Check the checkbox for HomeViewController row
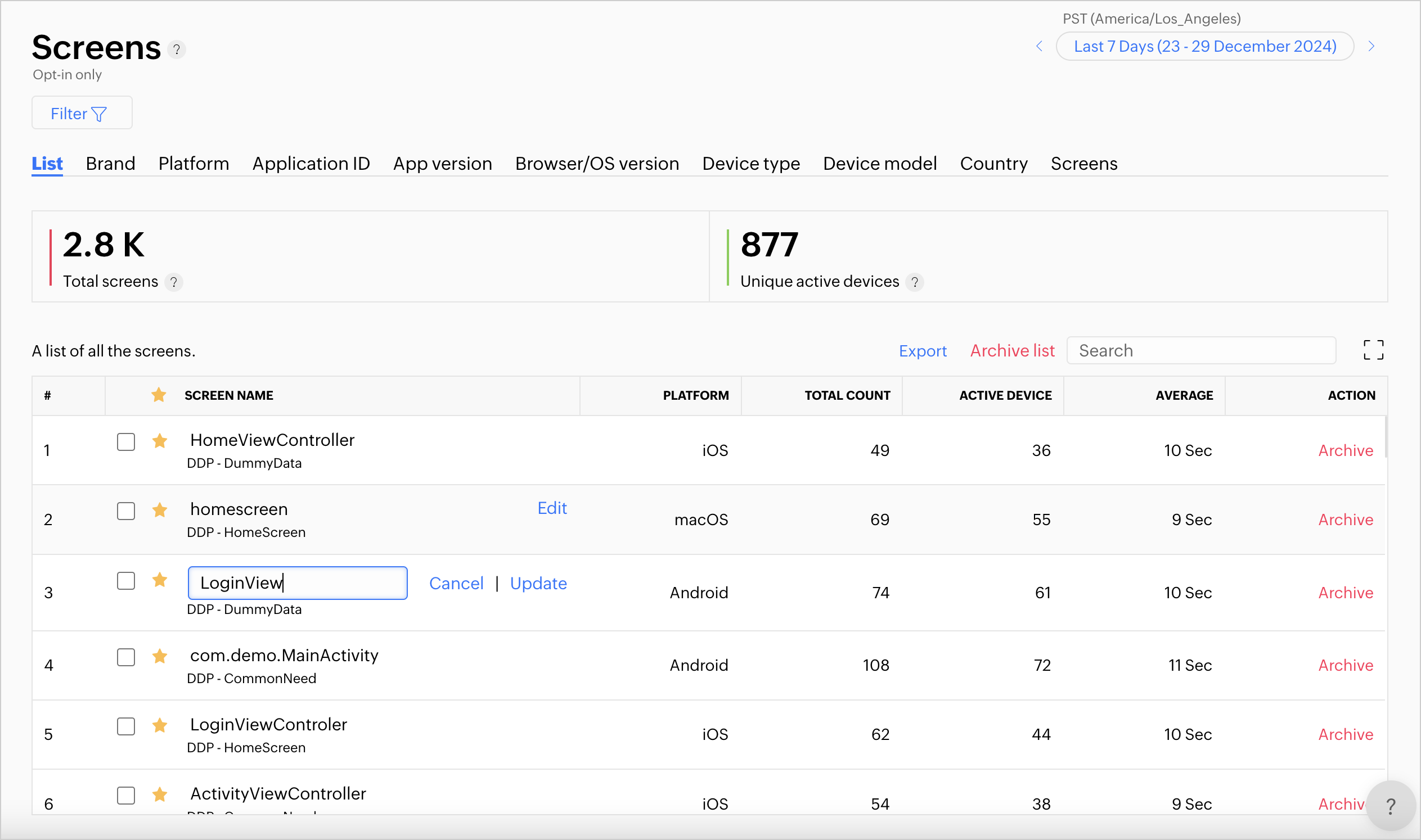Viewport: 1421px width, 840px height. click(126, 441)
